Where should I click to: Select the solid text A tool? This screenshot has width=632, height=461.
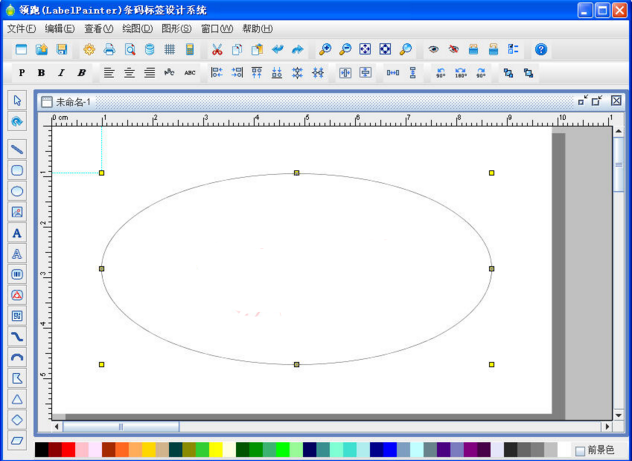point(17,233)
